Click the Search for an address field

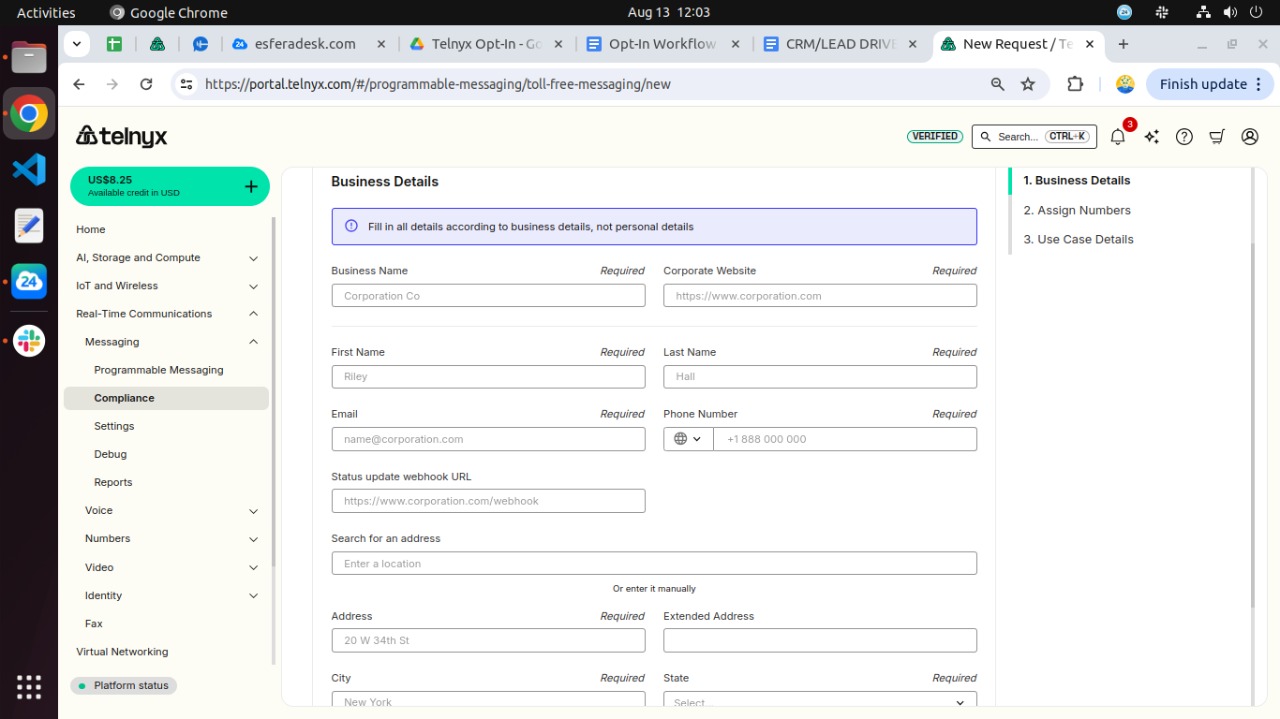[x=654, y=564]
